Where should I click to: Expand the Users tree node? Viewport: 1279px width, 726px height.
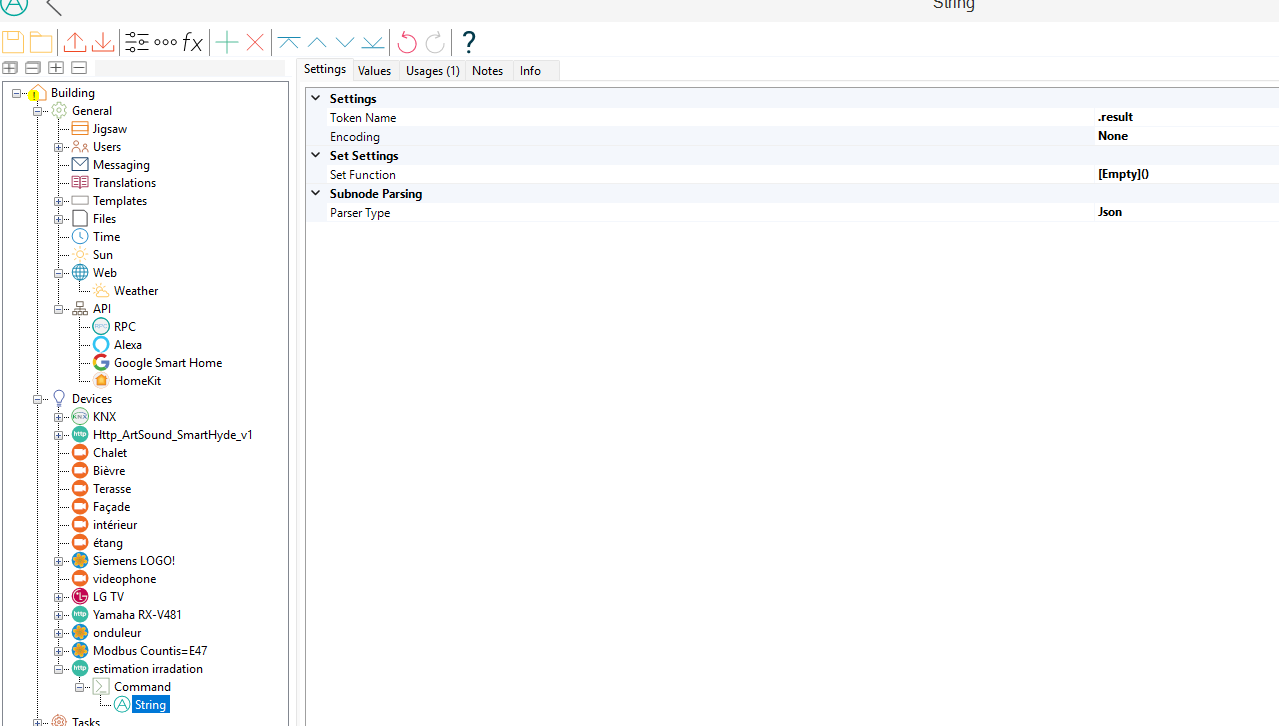coord(59,147)
